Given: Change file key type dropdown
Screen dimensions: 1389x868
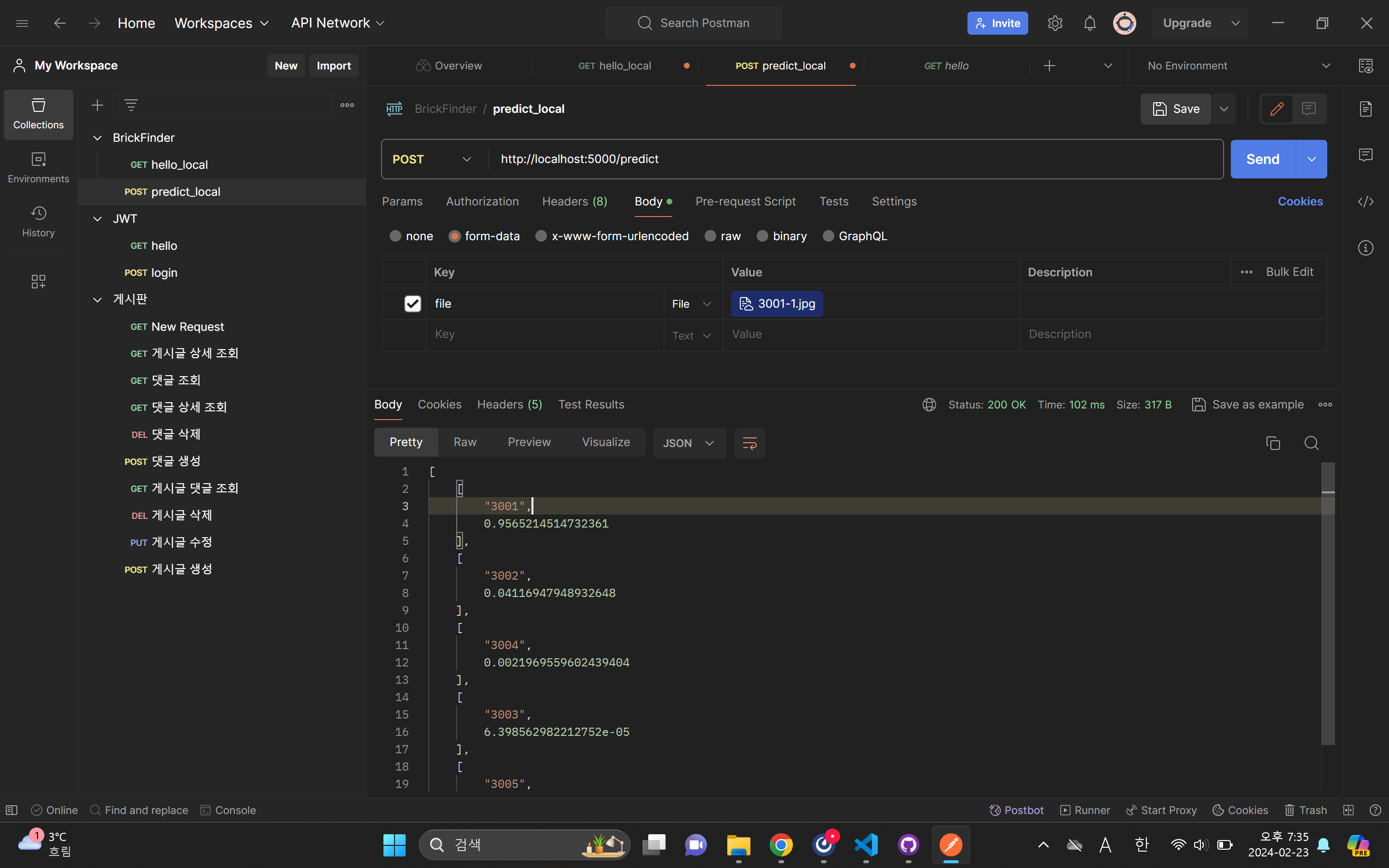Looking at the screenshot, I should 692,304.
